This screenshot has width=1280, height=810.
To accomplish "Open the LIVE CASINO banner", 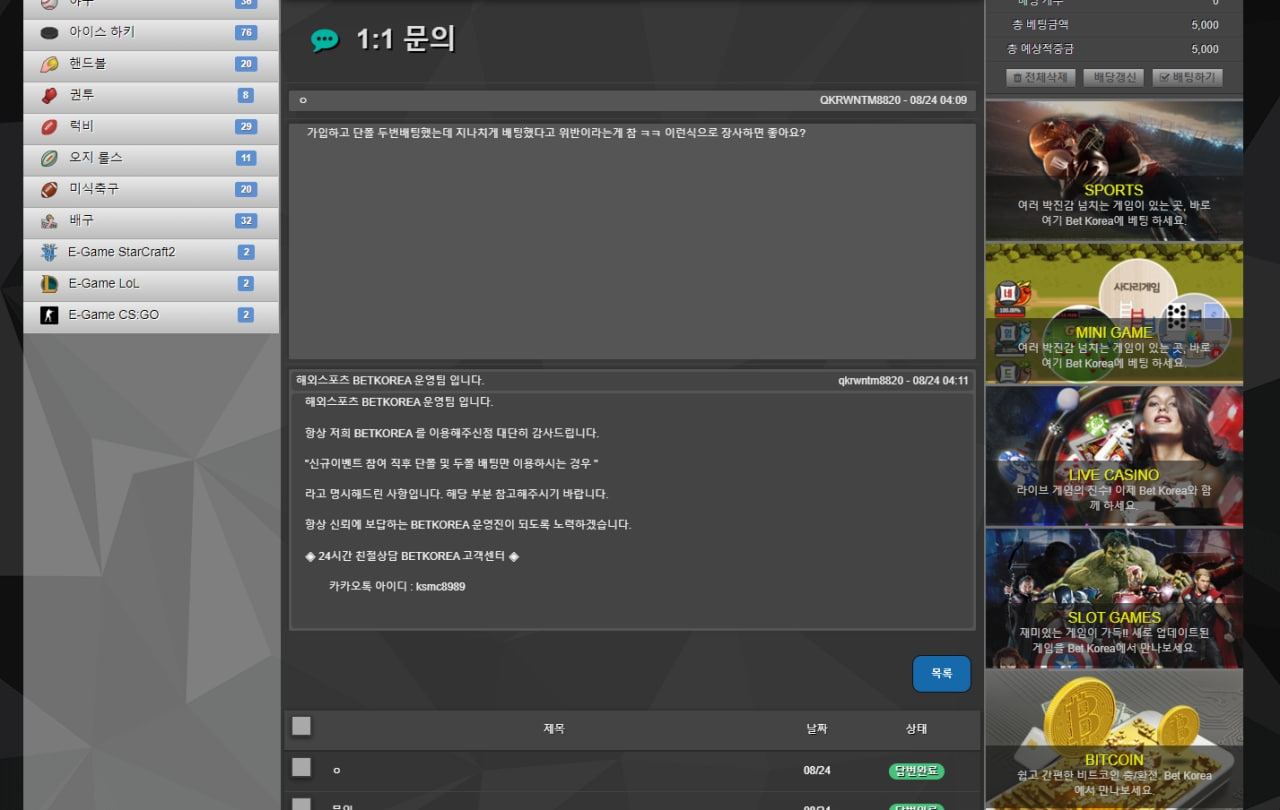I will (1114, 456).
